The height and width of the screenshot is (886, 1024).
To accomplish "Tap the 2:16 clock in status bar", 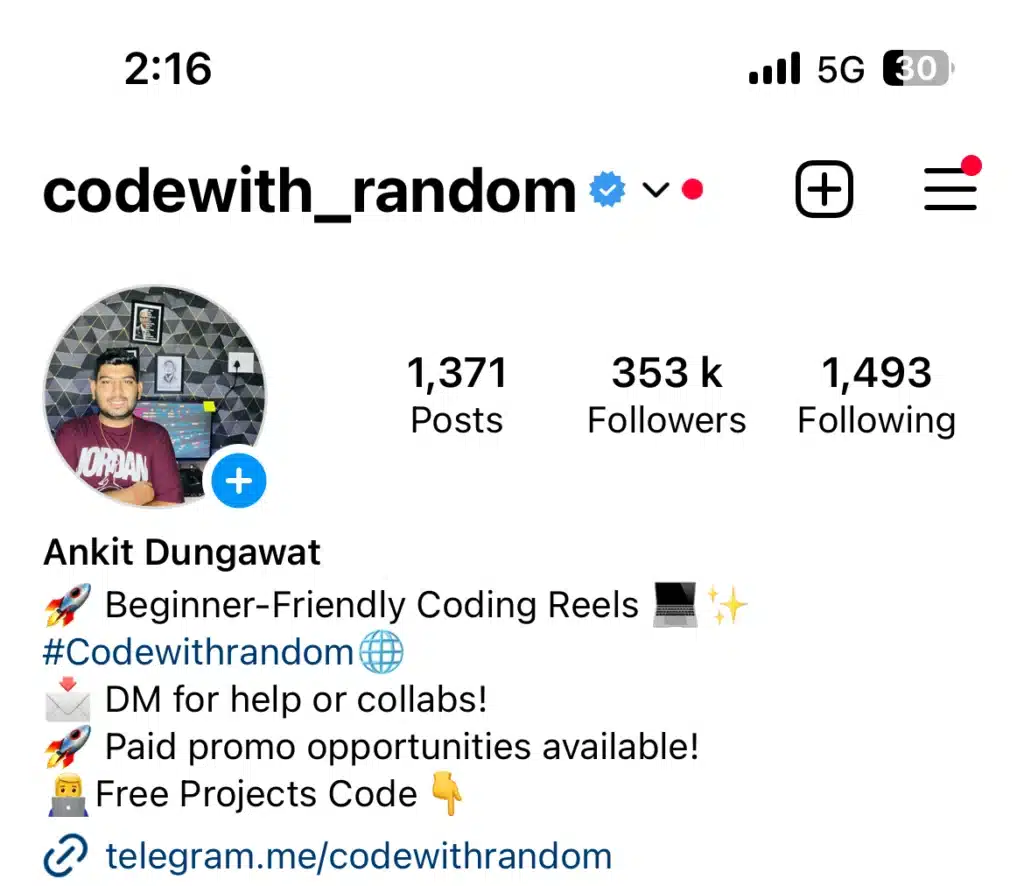I will tap(168, 69).
